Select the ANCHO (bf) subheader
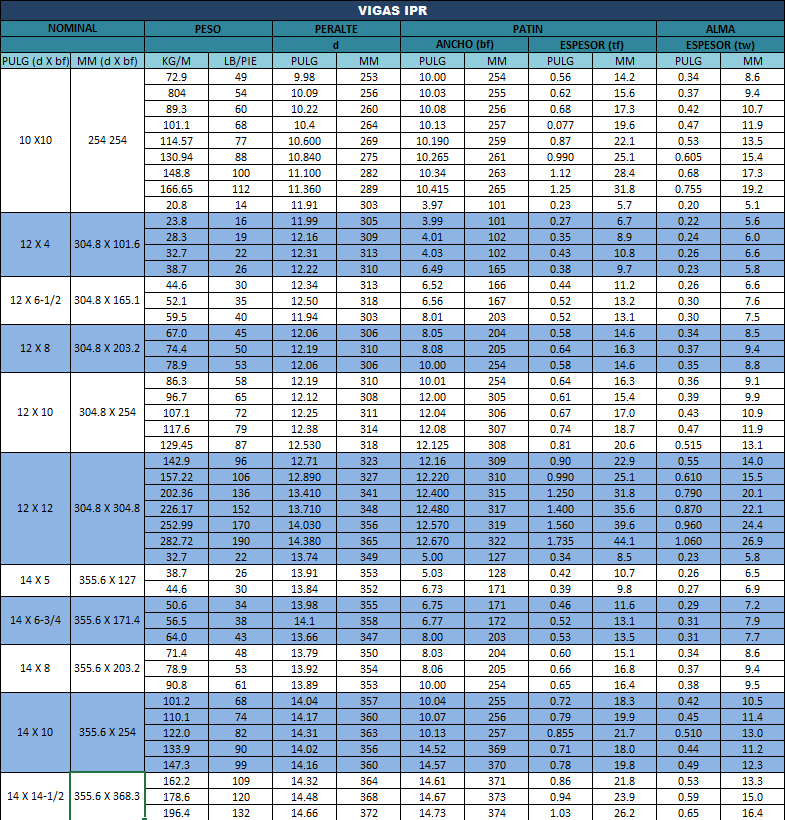The height and width of the screenshot is (820, 785). click(x=464, y=45)
